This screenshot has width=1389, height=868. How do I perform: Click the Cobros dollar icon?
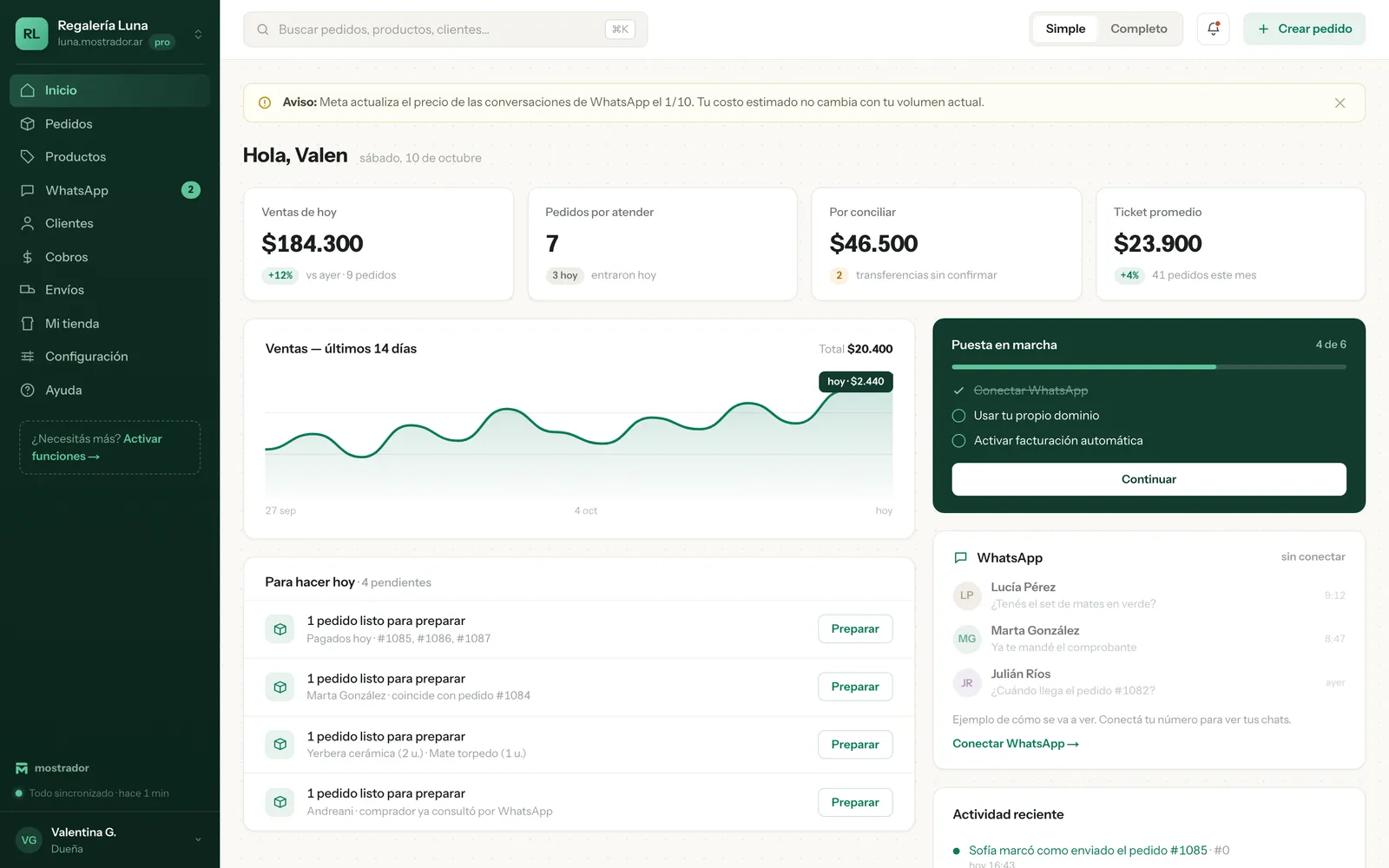pyautogui.click(x=28, y=257)
